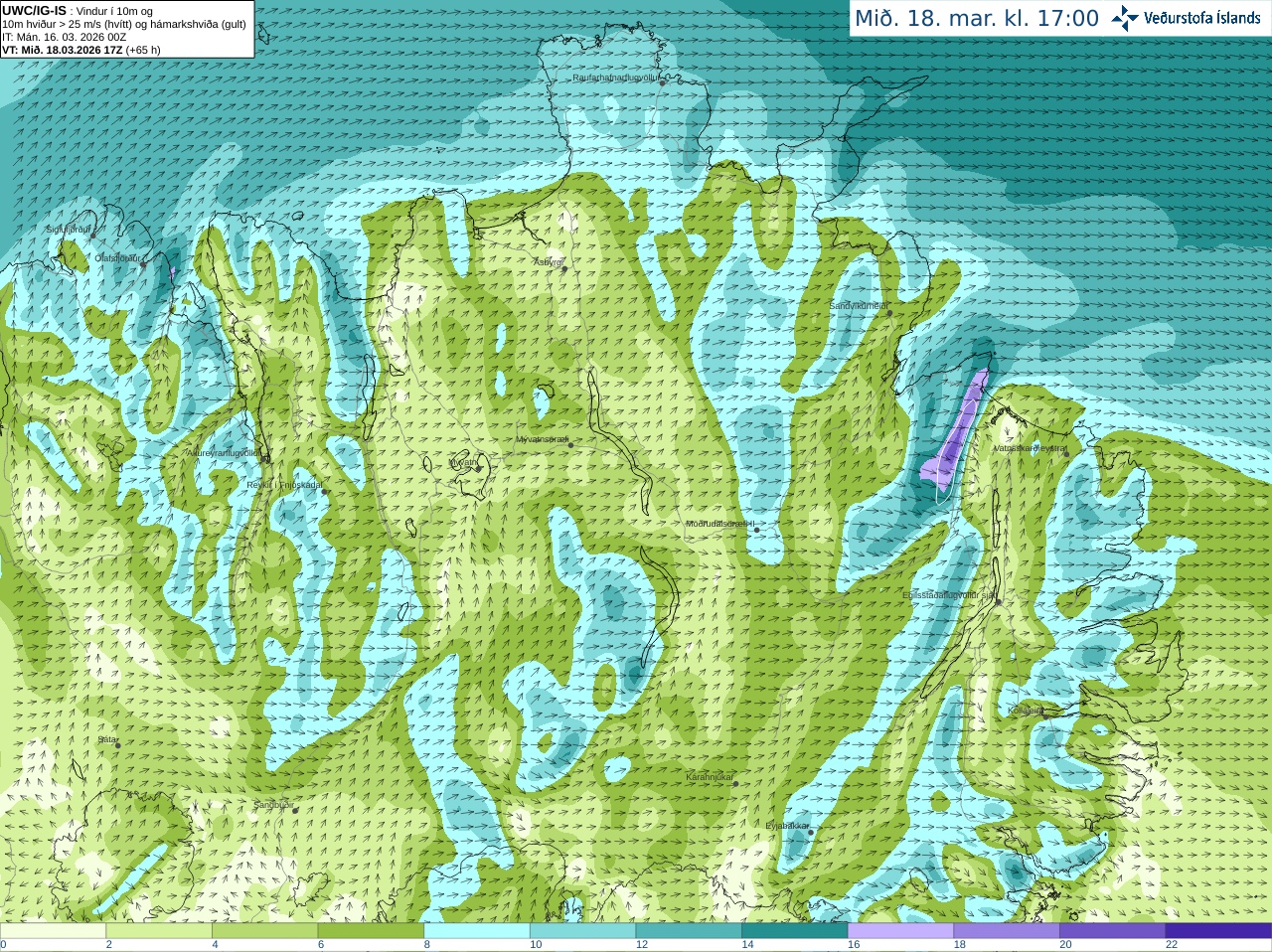This screenshot has height=952, width=1272.
Task: Click the 2–4 m/s legend swatch
Action: pos(159,931)
